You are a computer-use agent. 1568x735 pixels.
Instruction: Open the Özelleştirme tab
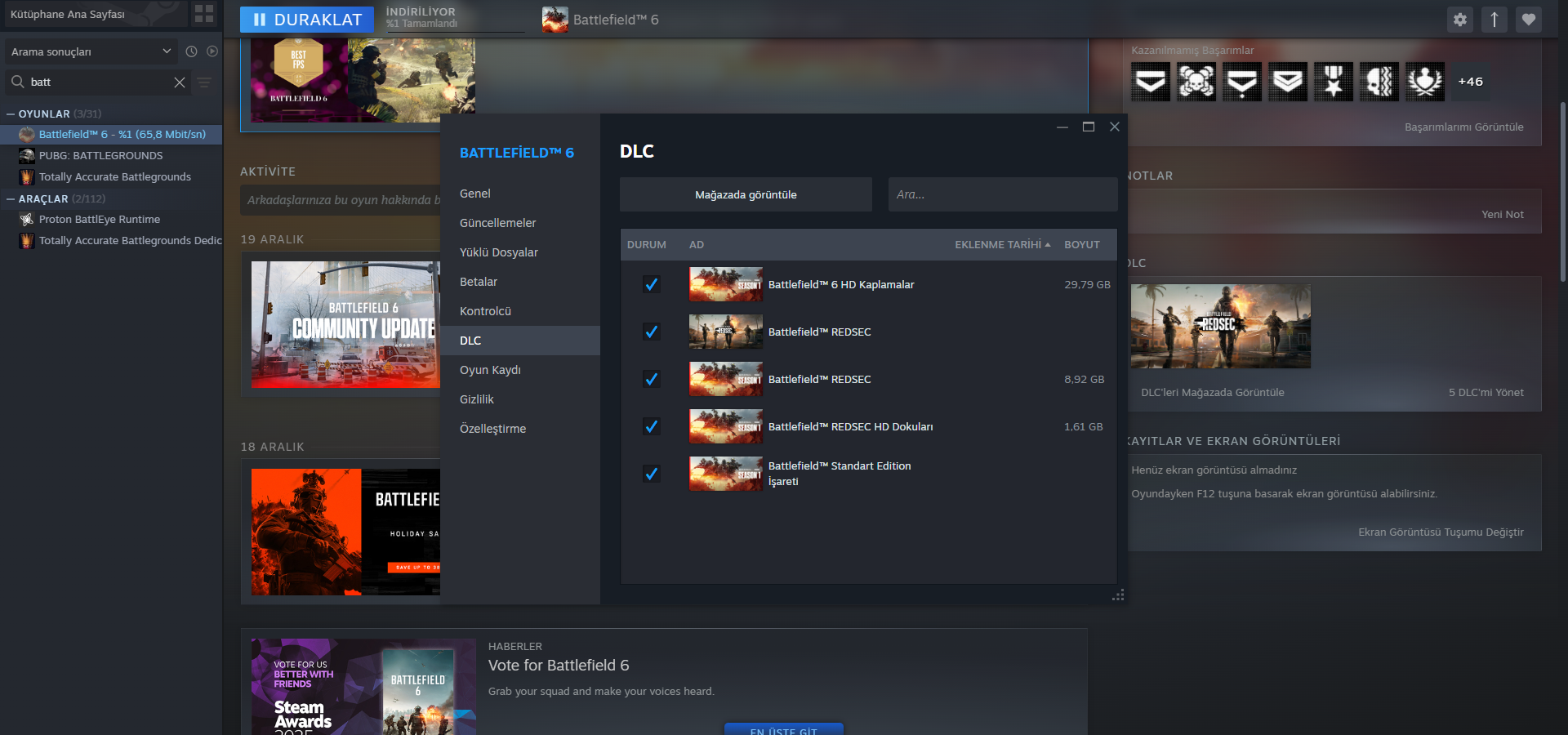click(x=520, y=429)
